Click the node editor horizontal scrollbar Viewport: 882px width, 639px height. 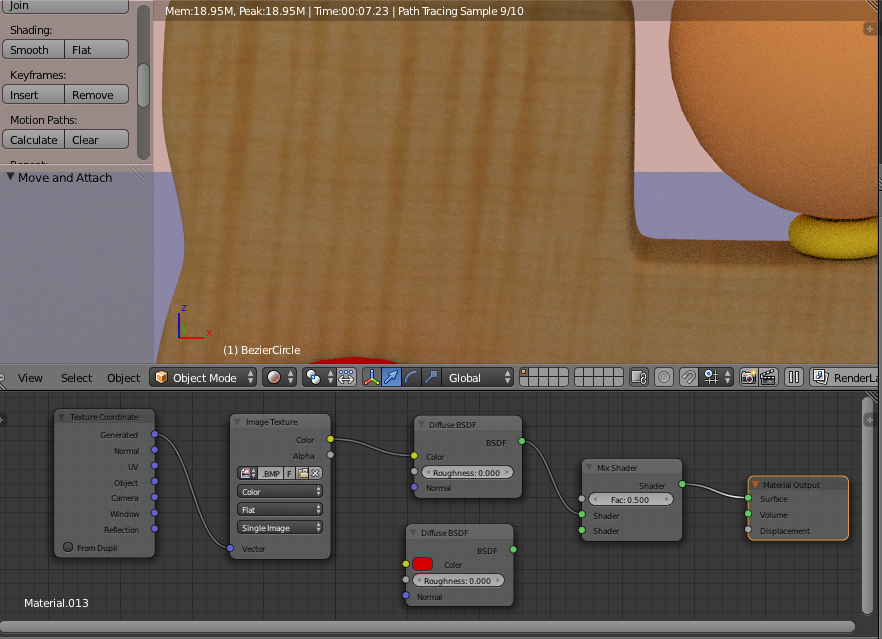pyautogui.click(x=428, y=627)
